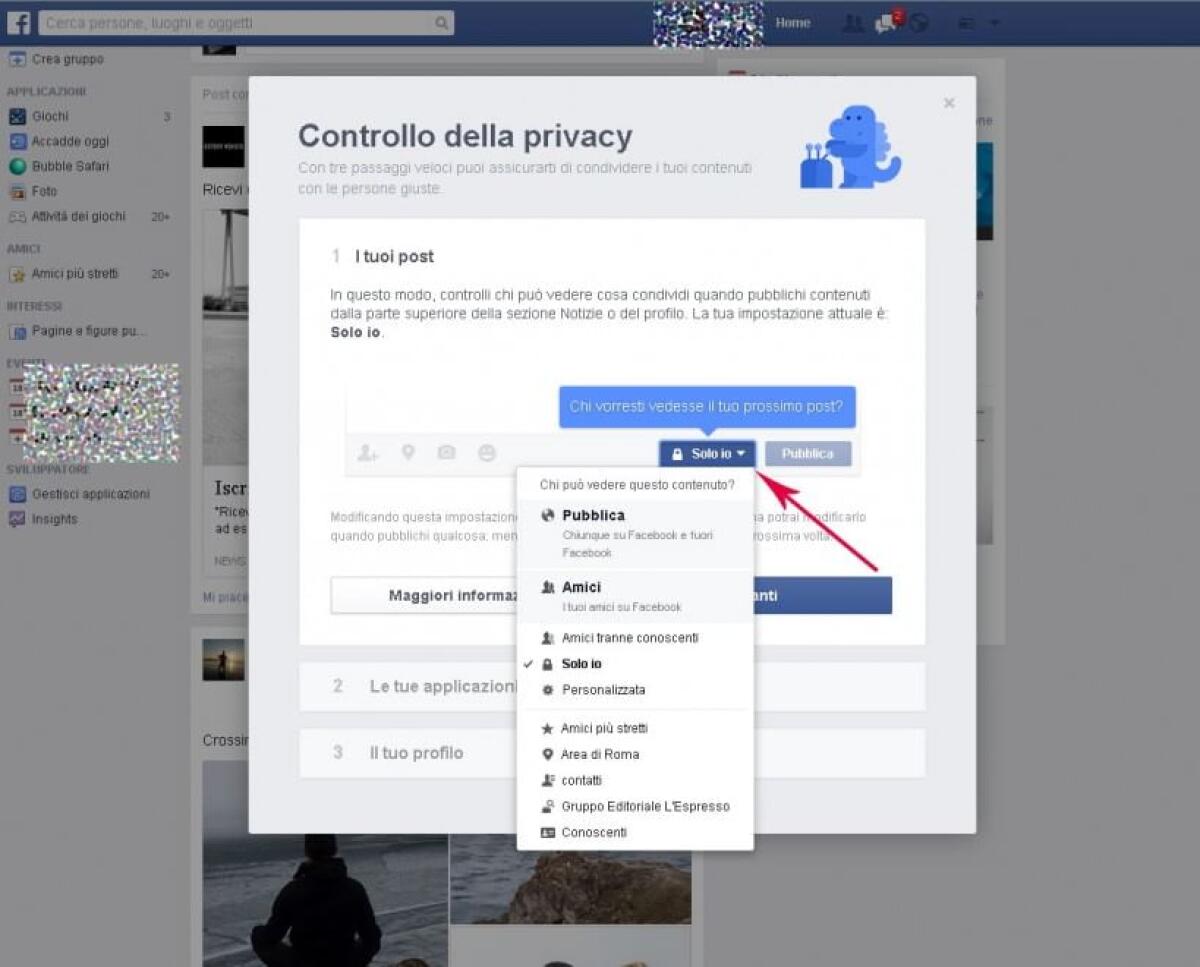Image resolution: width=1200 pixels, height=967 pixels.
Task: Select Amici più stretti audience list
Action: (607, 728)
